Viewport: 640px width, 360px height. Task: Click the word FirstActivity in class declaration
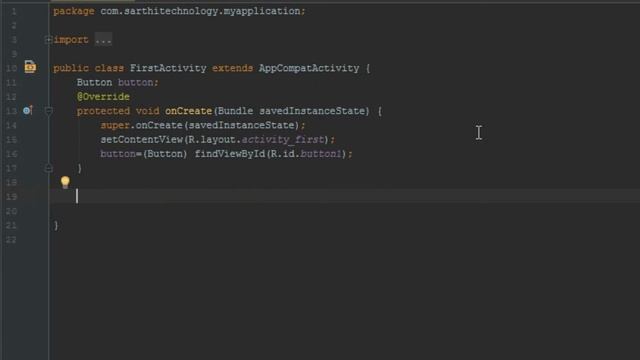[x=168, y=68]
